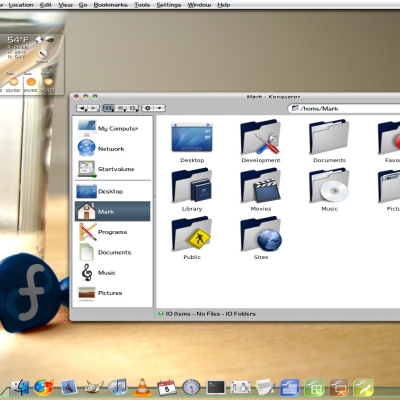
Task: Launch OpenOffice Draw from the dock
Action: click(x=363, y=387)
